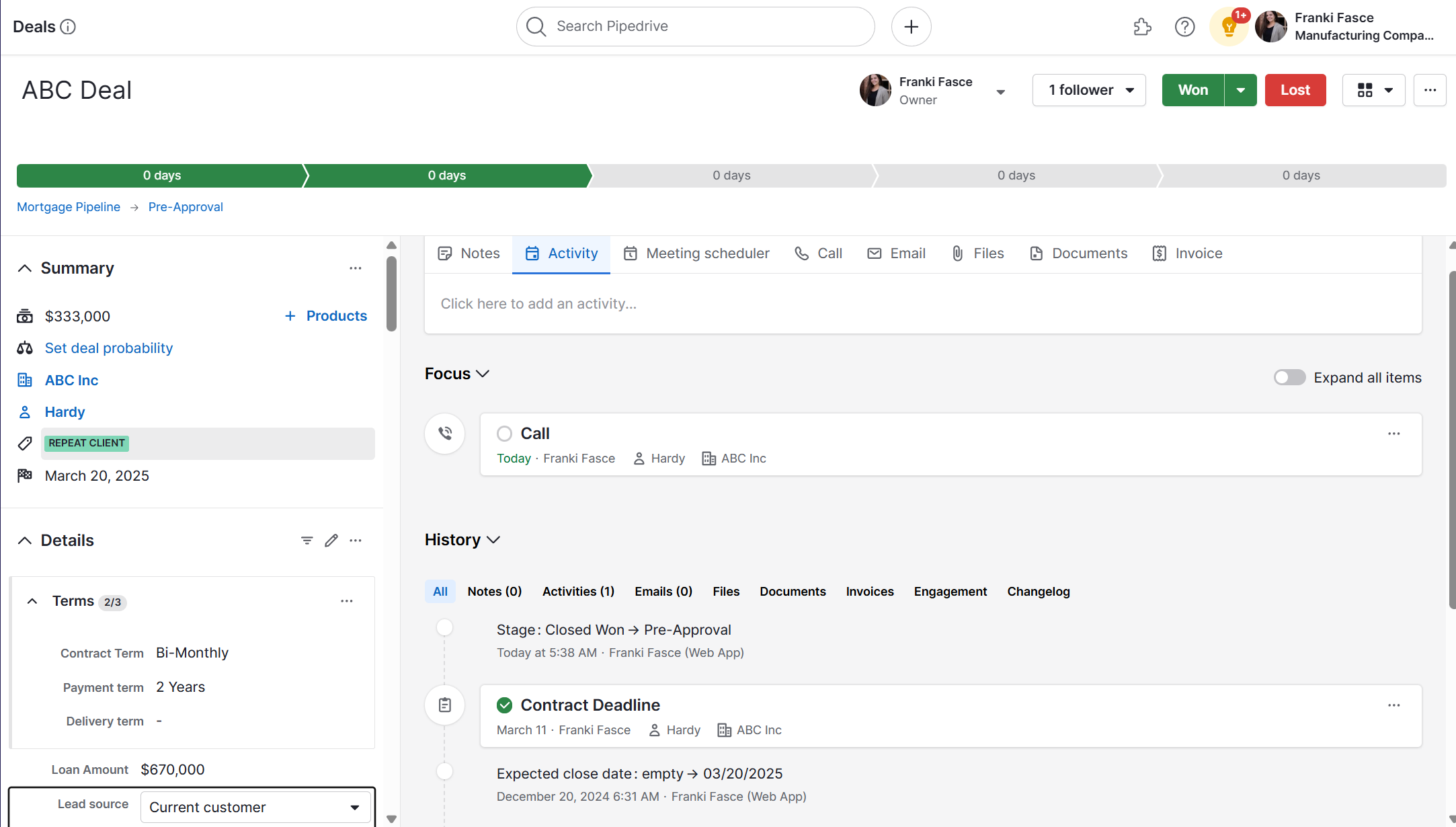
Task: Open the Documents tab in composer
Action: tap(1078, 253)
